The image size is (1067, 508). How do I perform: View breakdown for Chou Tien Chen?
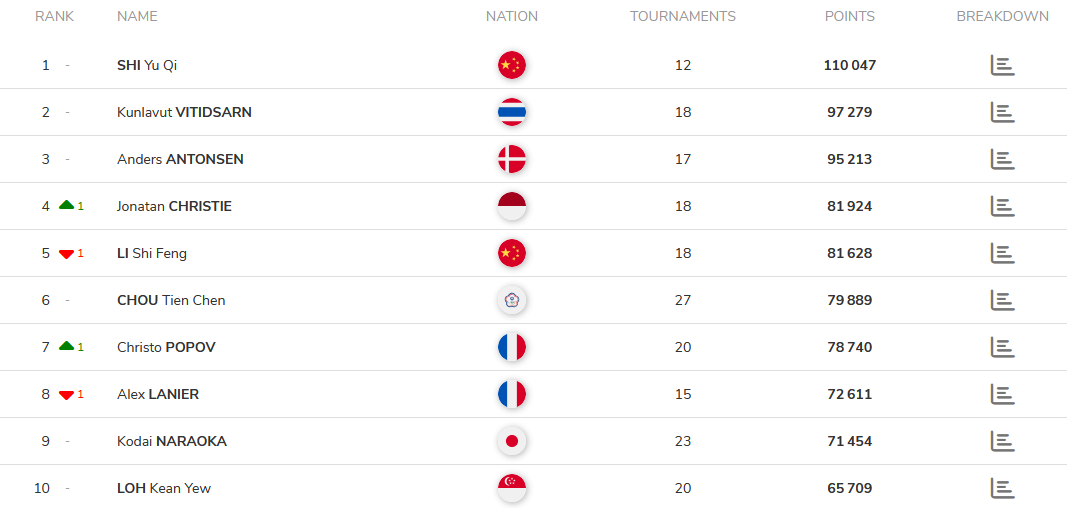[1002, 300]
